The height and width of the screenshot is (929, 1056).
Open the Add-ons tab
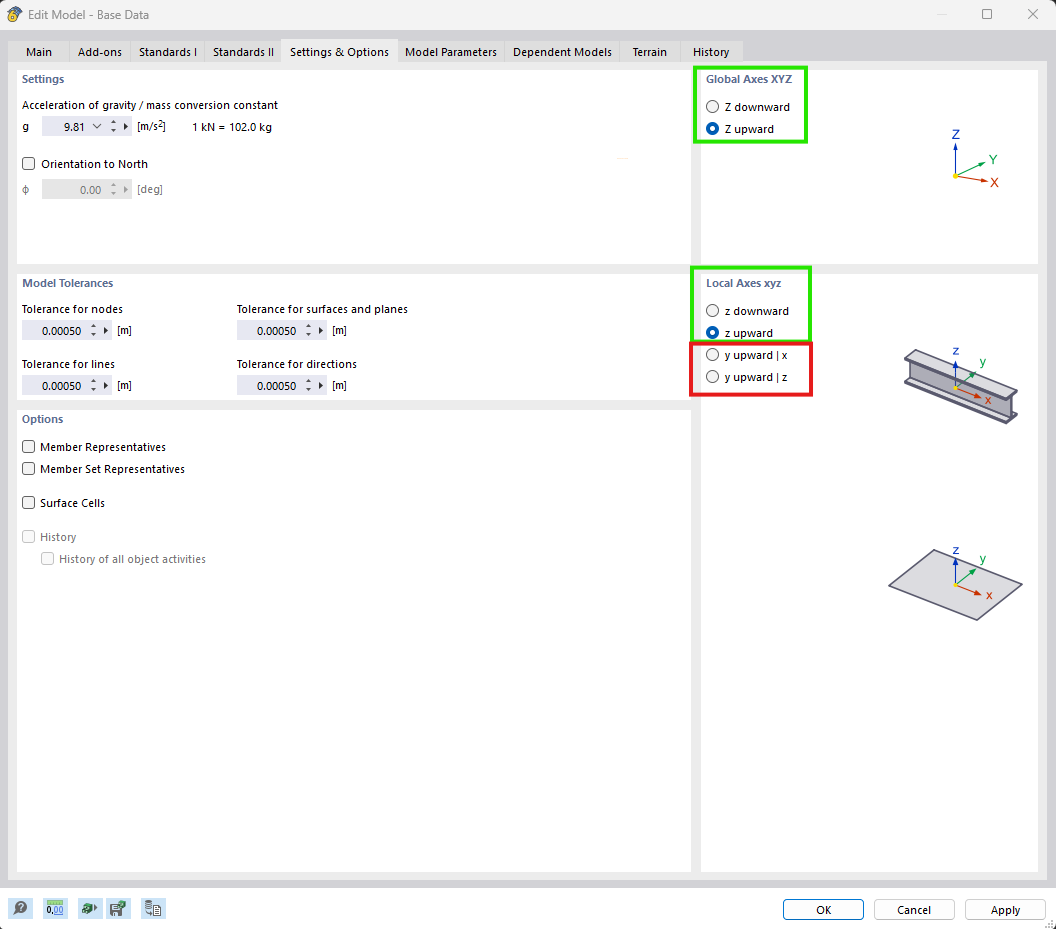pyautogui.click(x=100, y=52)
